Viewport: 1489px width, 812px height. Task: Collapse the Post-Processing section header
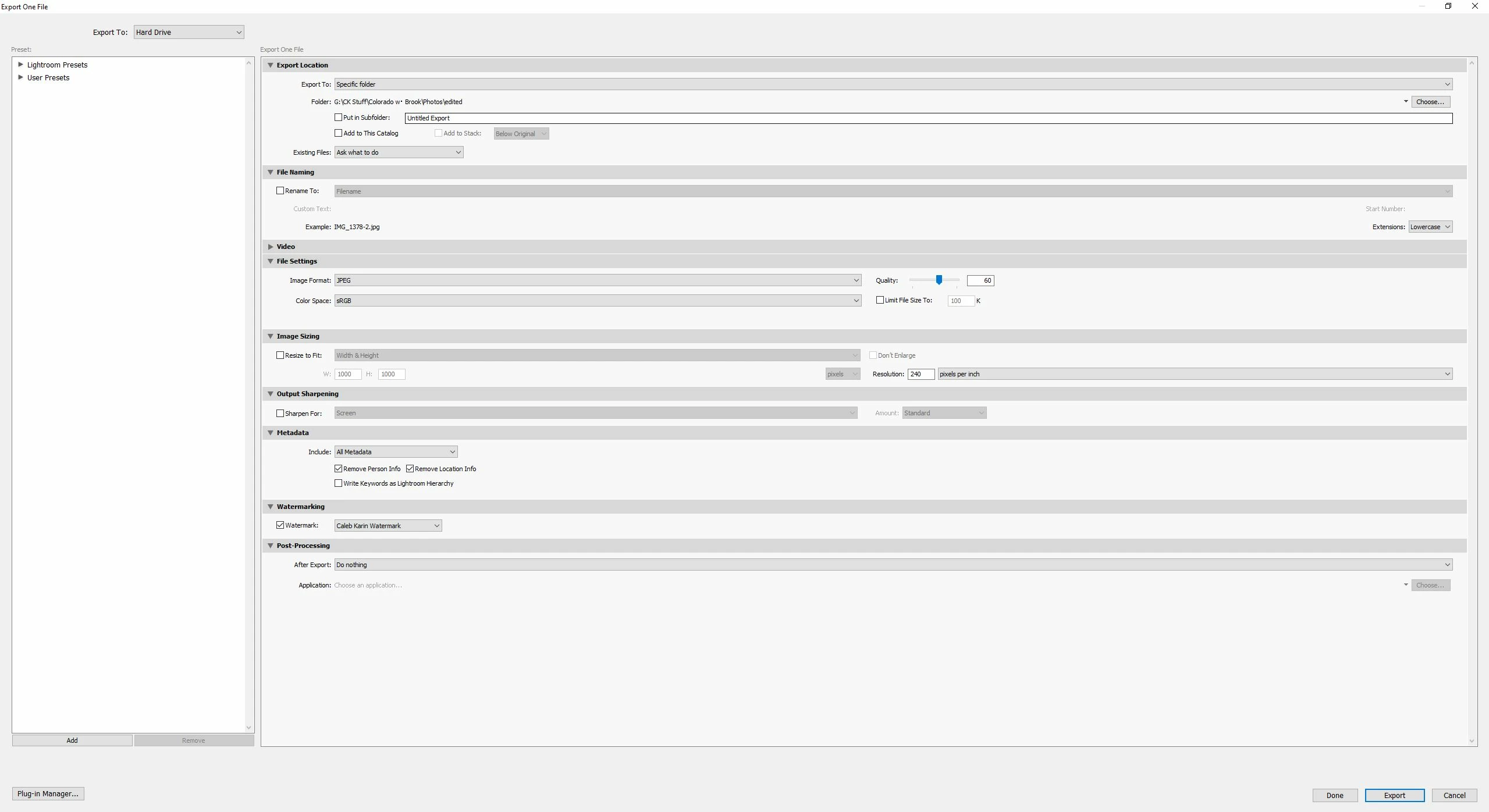pos(303,546)
